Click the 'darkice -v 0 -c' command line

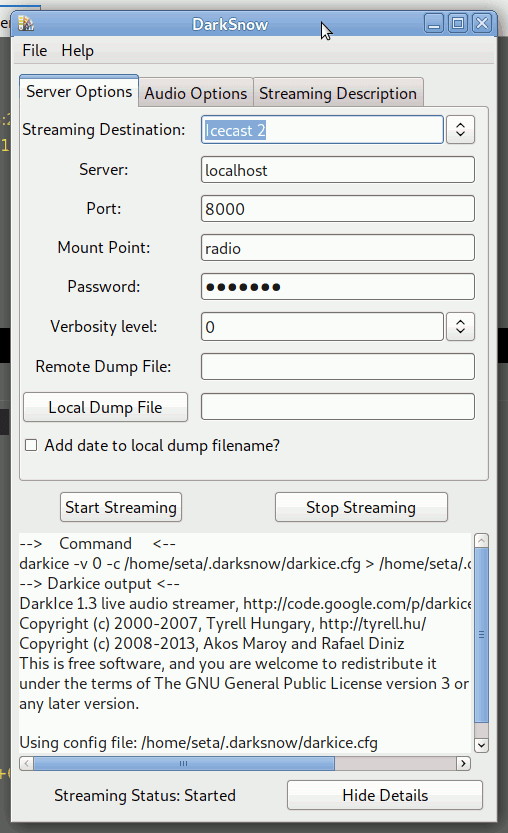[x=245, y=564]
